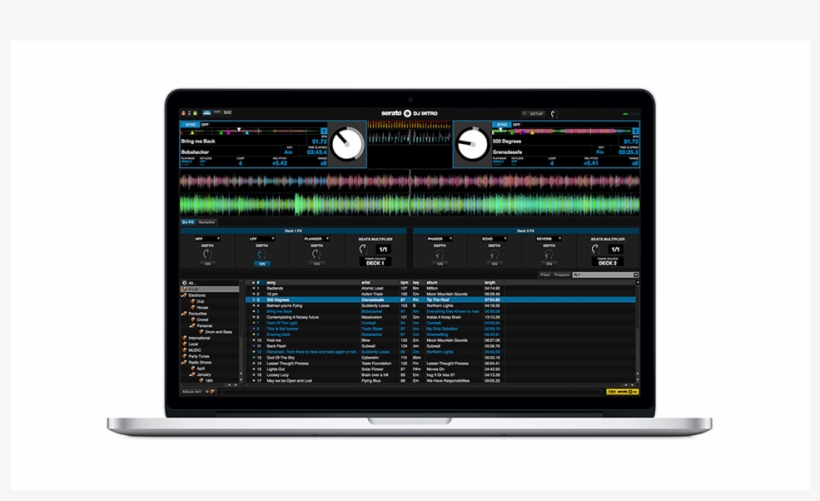
Task: Open the Echo effect dropdown
Action: pyautogui.click(x=494, y=239)
